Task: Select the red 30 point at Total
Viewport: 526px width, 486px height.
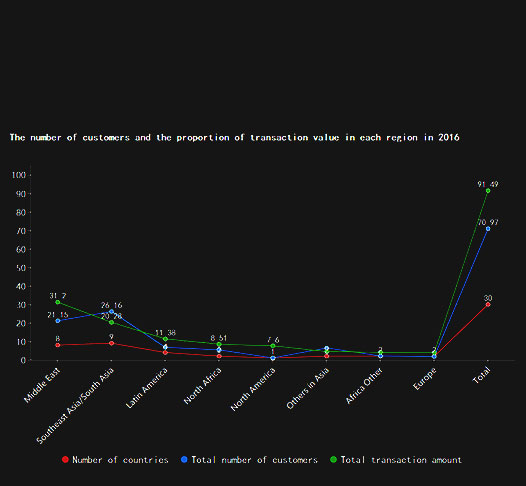Action: tap(488, 305)
